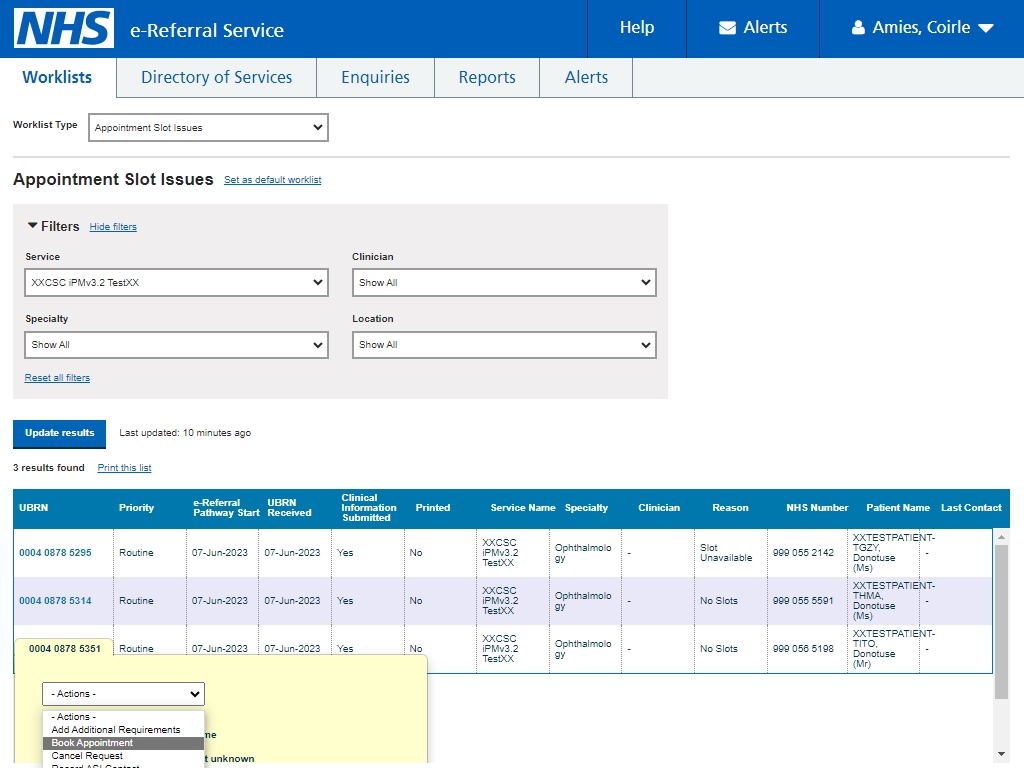Open UBRN 0004 0878 5314

coord(55,601)
